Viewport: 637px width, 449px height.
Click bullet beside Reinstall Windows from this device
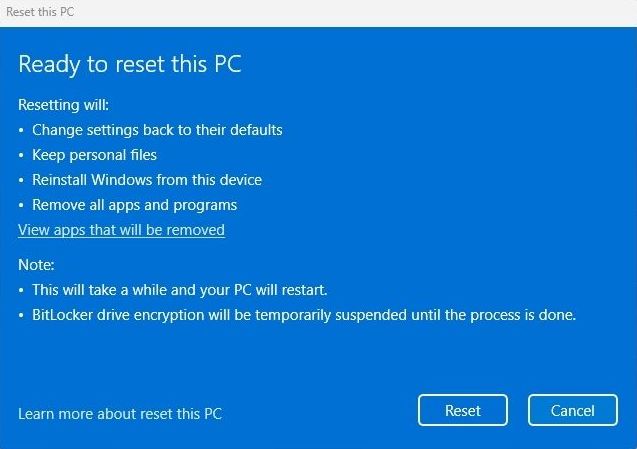(21, 180)
